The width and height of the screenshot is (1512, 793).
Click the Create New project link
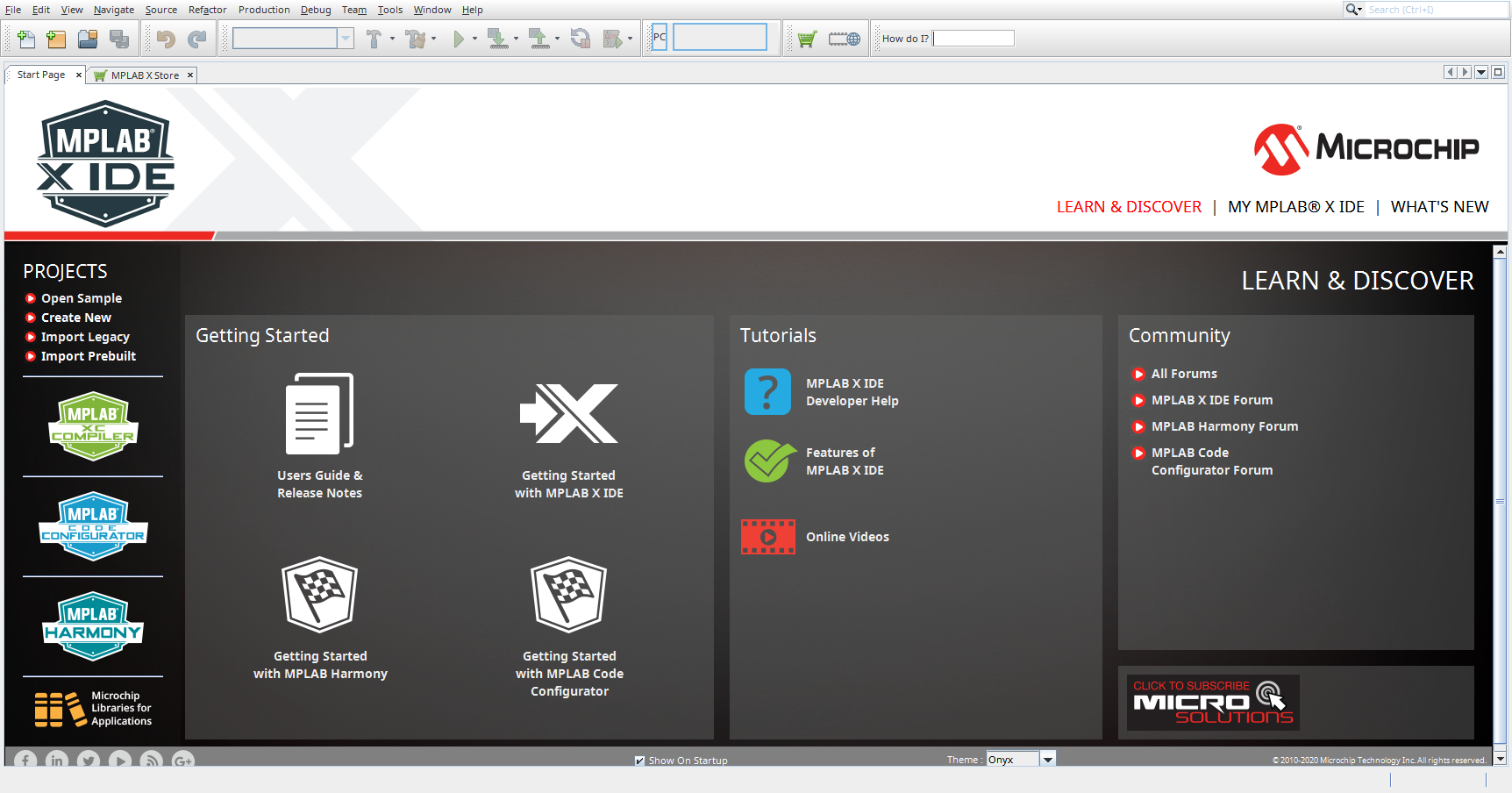pos(76,318)
